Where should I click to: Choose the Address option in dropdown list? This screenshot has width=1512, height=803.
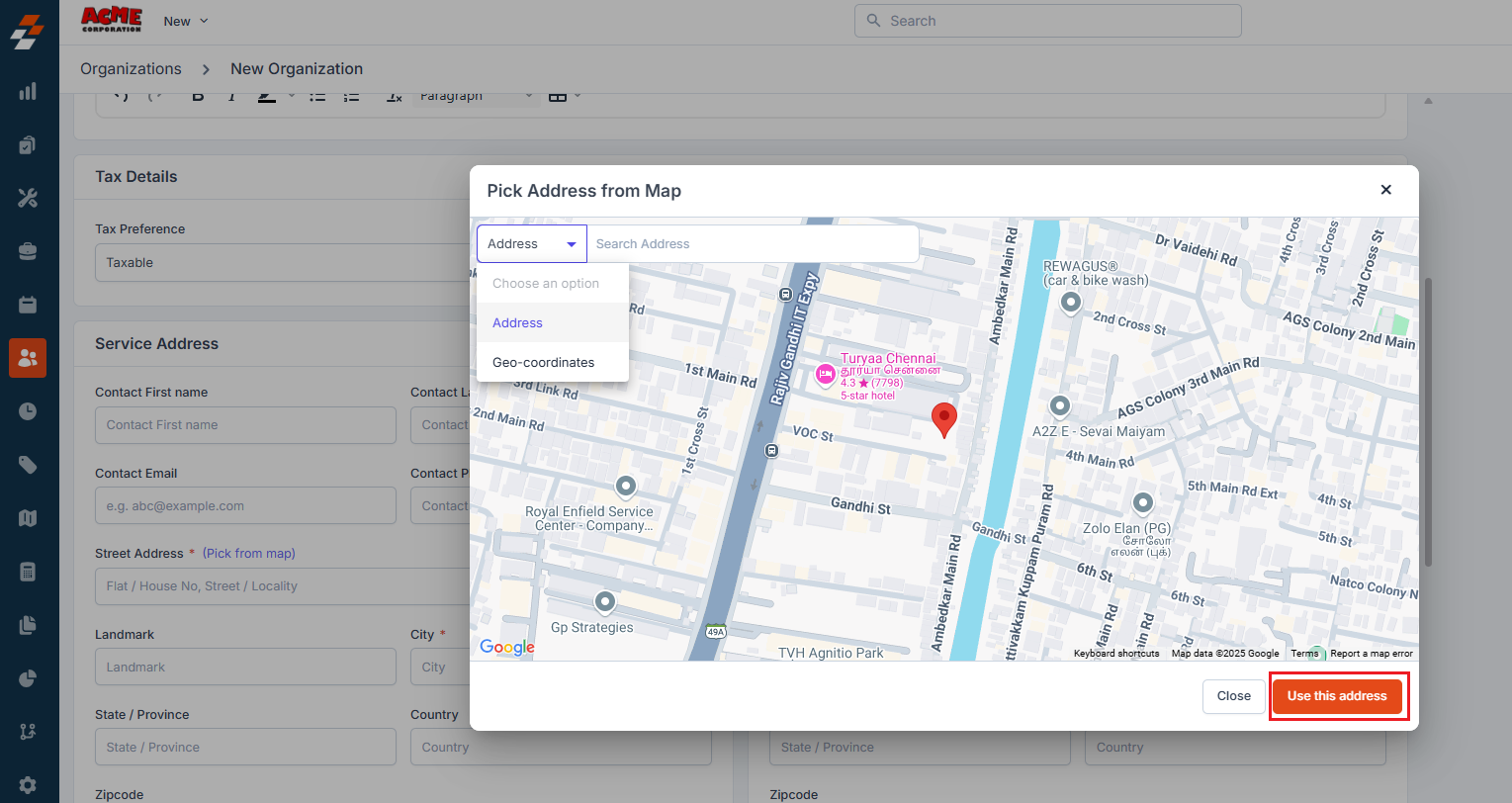pyautogui.click(x=518, y=323)
